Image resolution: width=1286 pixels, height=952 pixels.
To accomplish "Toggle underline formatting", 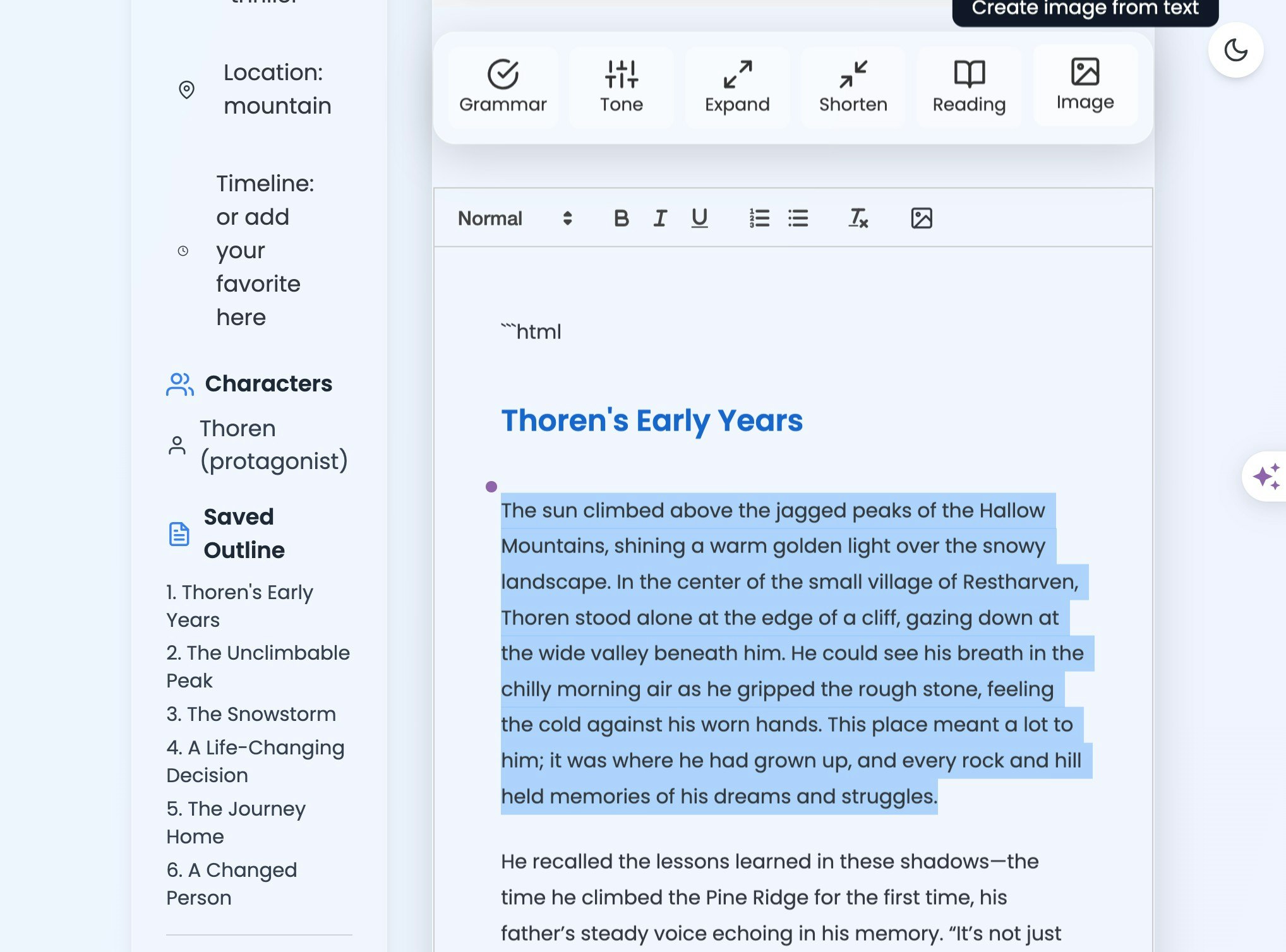I will [x=699, y=218].
